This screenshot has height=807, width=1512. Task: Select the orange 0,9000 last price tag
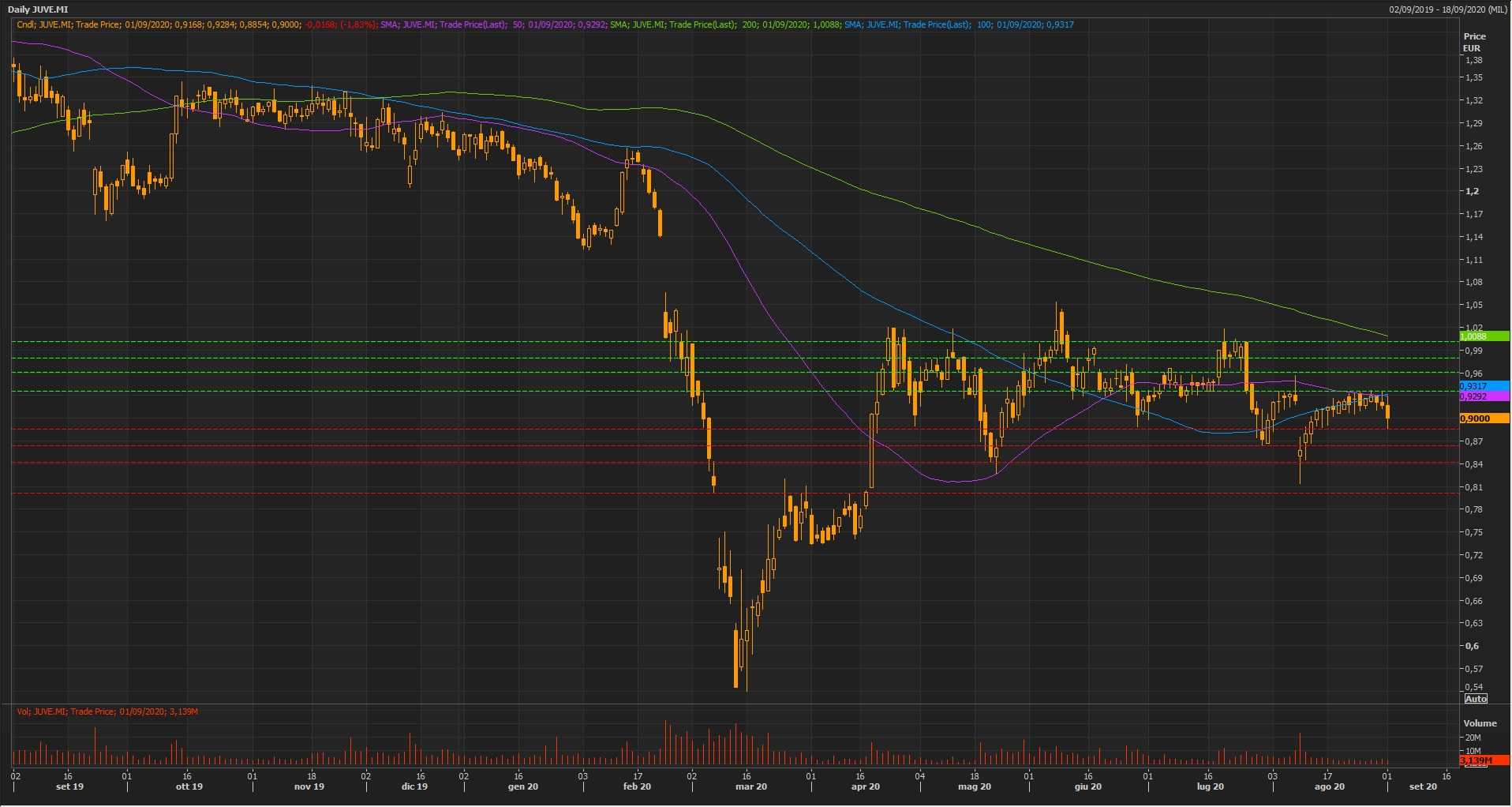[1484, 419]
